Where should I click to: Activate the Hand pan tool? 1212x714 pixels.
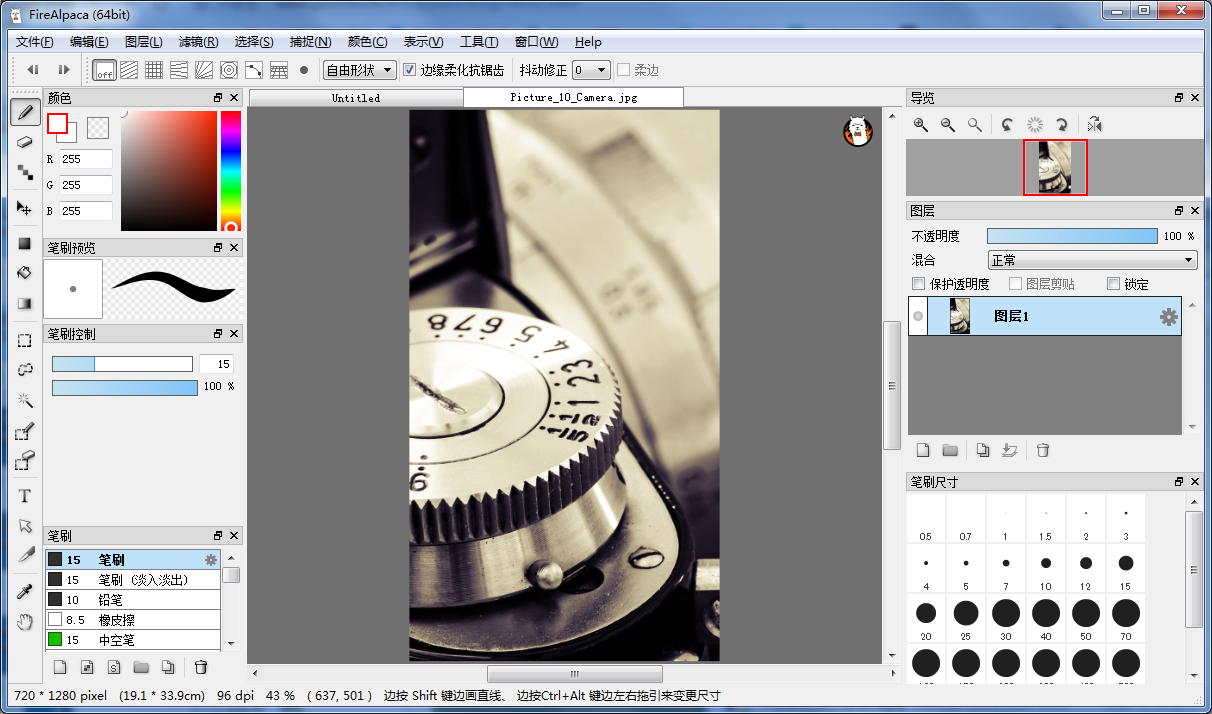tap(25, 622)
